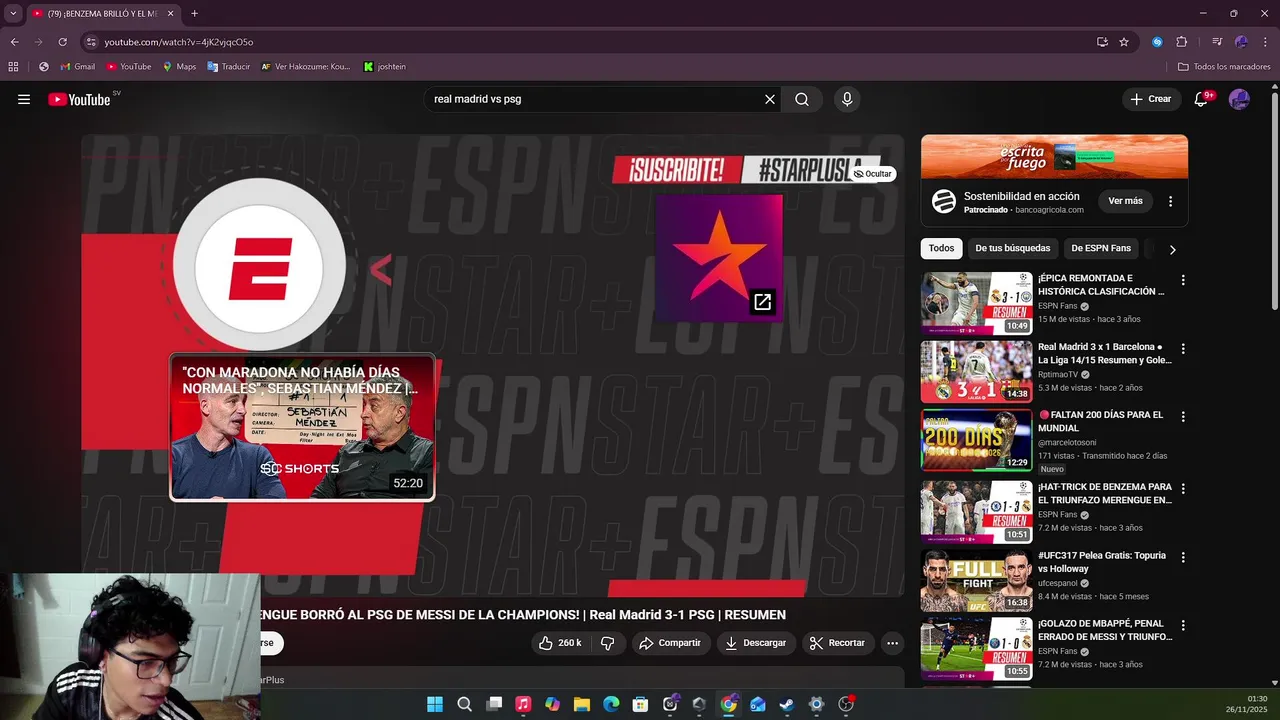The height and width of the screenshot is (720, 1280).
Task: Subscribe via ESPN circular end screen logo
Action: click(260, 265)
